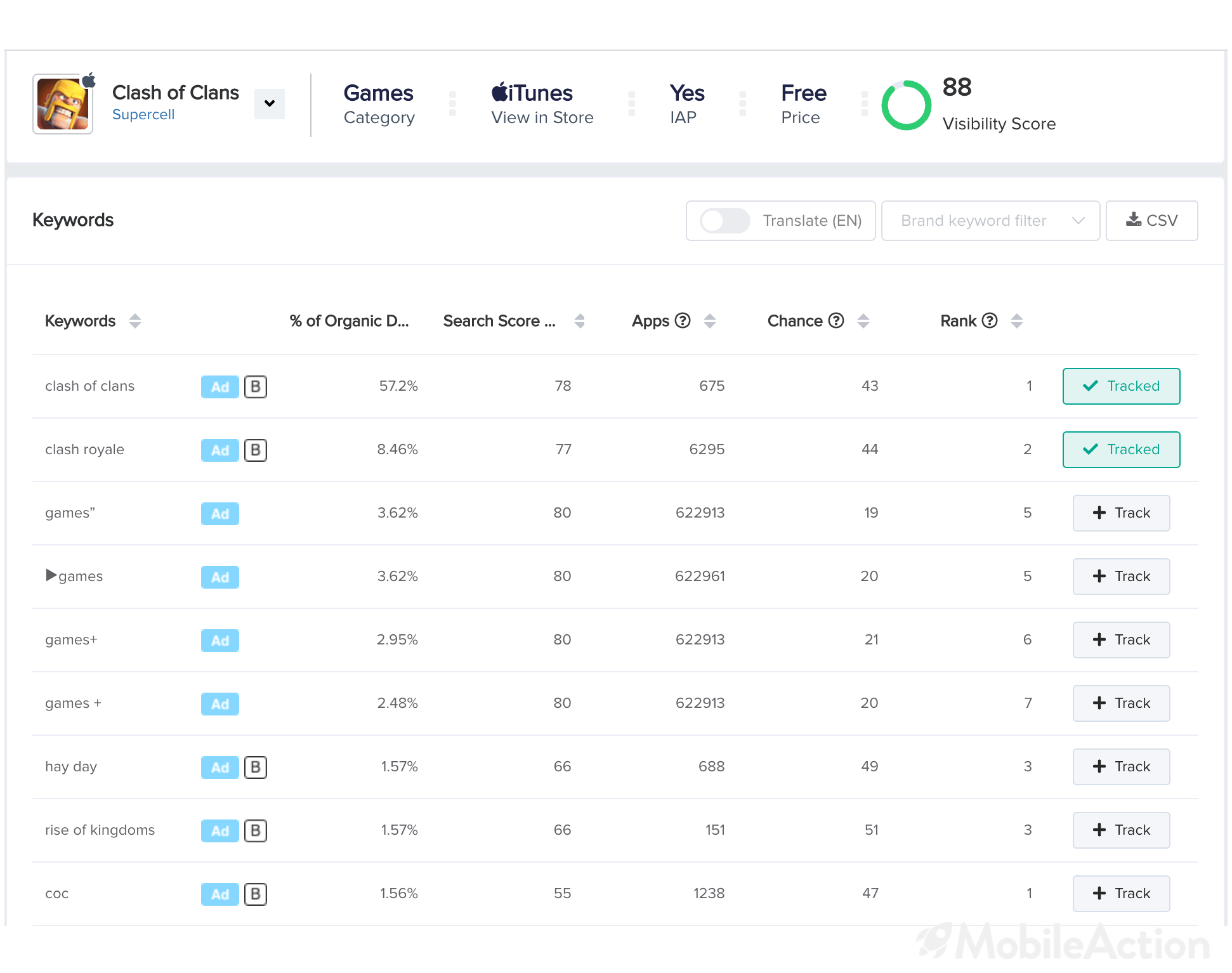Click the B brand badge for clash royale
This screenshot has width=1232, height=973.
click(x=256, y=450)
